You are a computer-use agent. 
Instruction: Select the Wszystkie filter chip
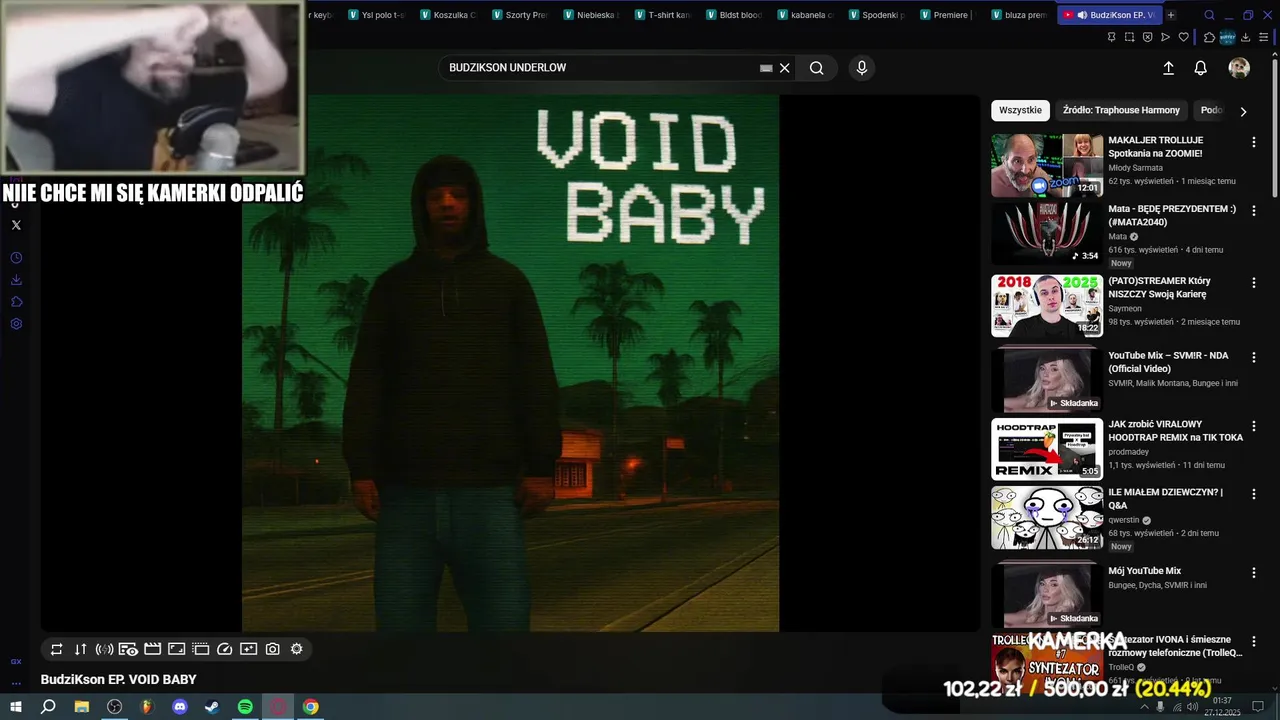(1020, 110)
